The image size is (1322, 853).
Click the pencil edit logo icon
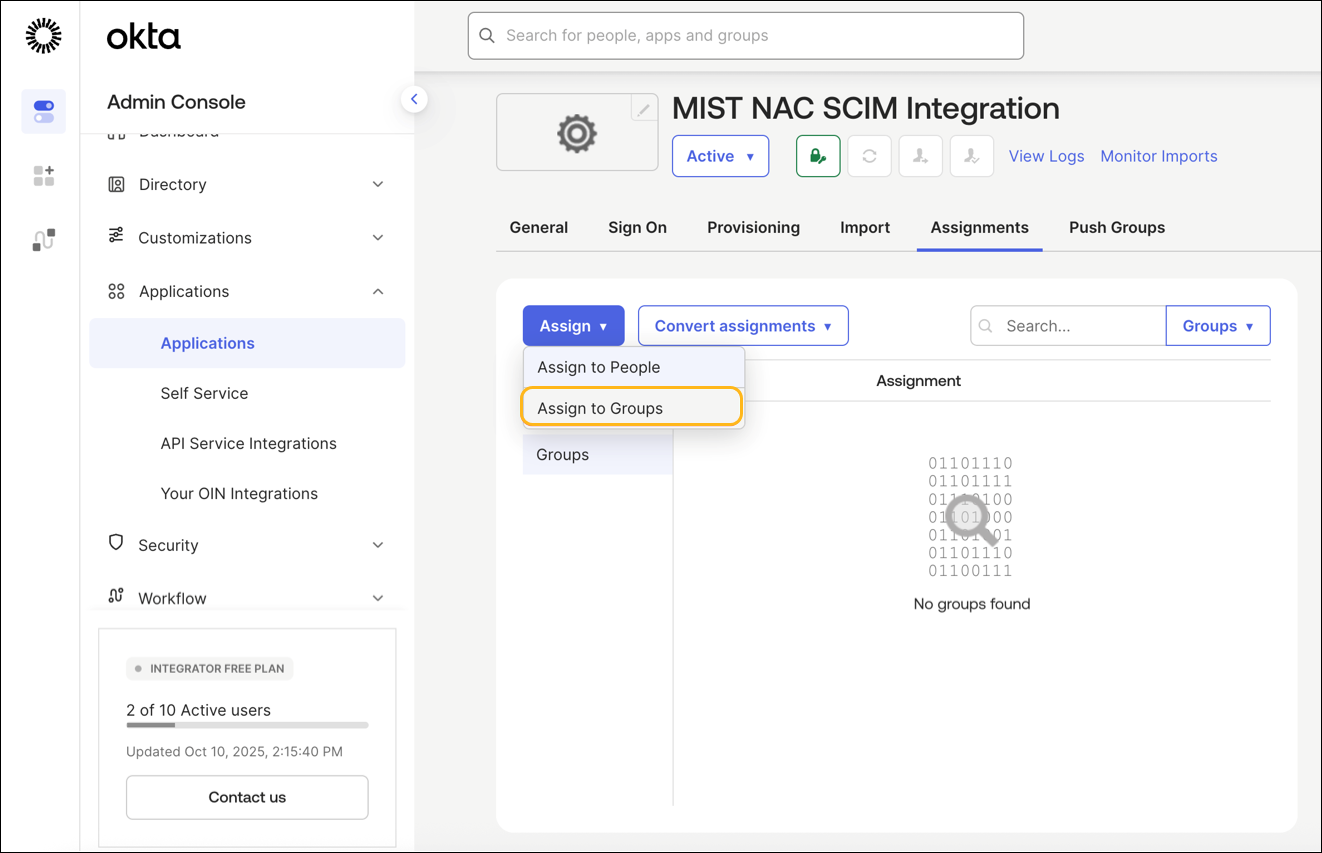[x=644, y=109]
